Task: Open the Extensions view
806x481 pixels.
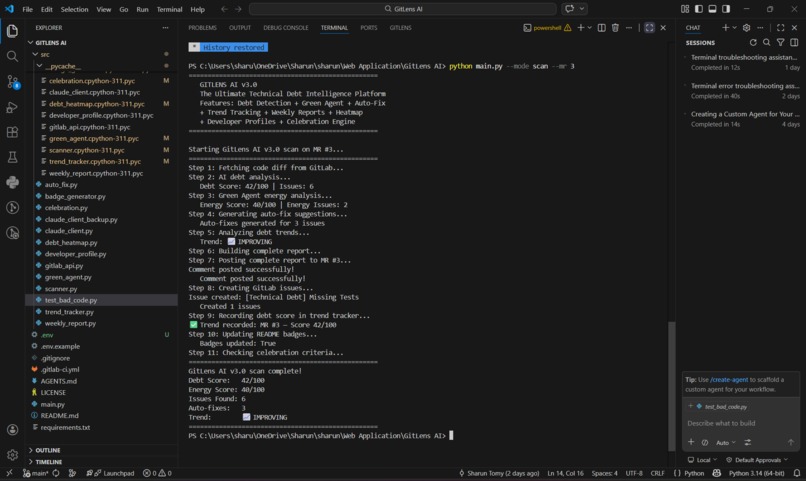Action: [x=12, y=132]
